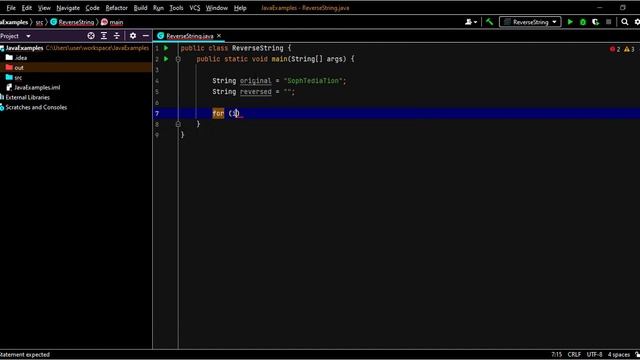
Task: Run with coverage icon in toolbar
Action: [596, 22]
